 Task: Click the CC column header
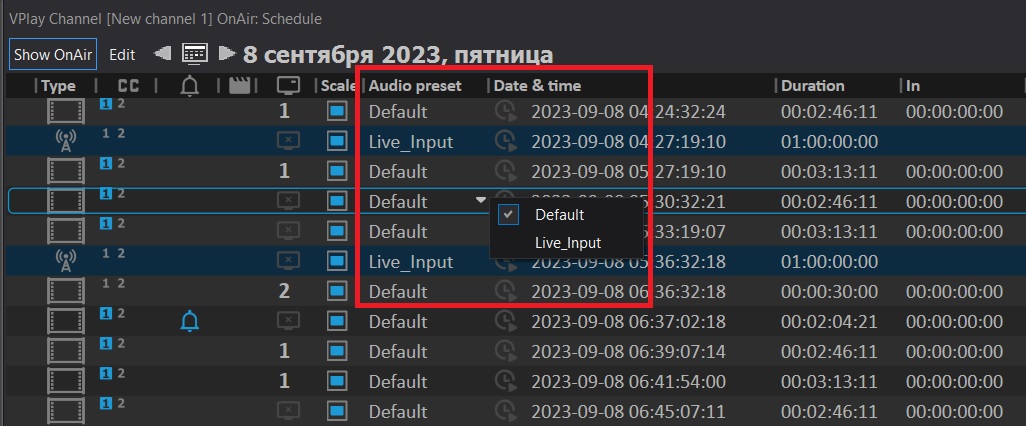[128, 86]
